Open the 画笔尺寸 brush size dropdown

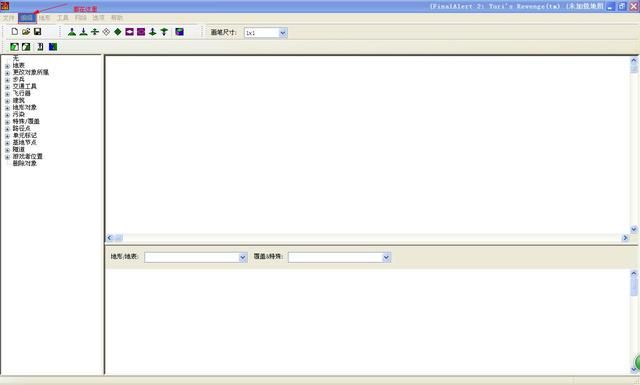(x=283, y=33)
